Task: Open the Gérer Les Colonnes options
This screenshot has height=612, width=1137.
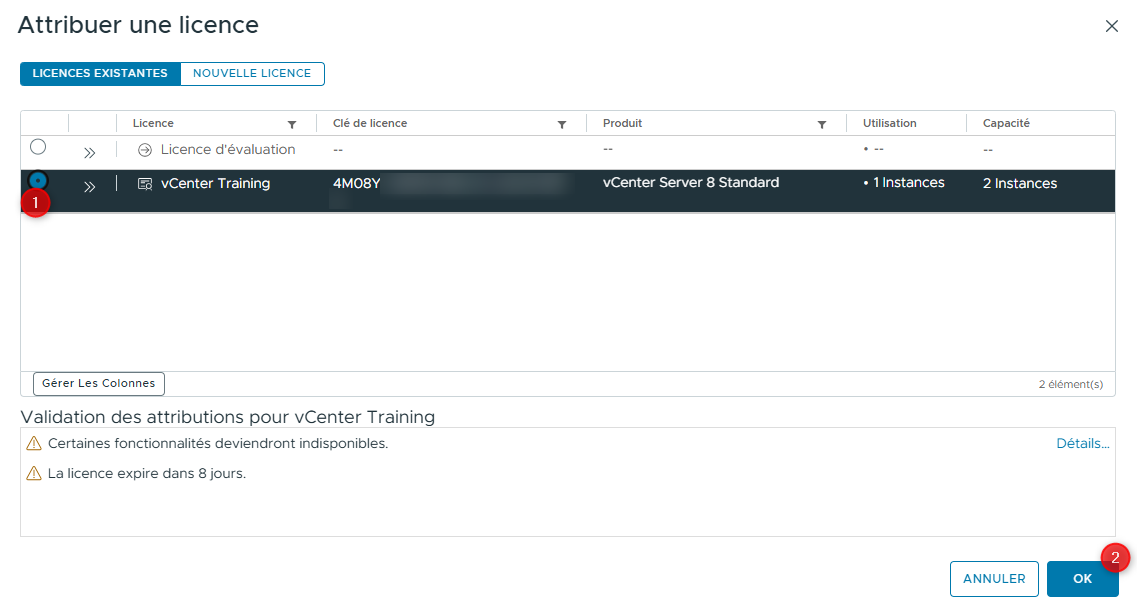Action: 99,384
